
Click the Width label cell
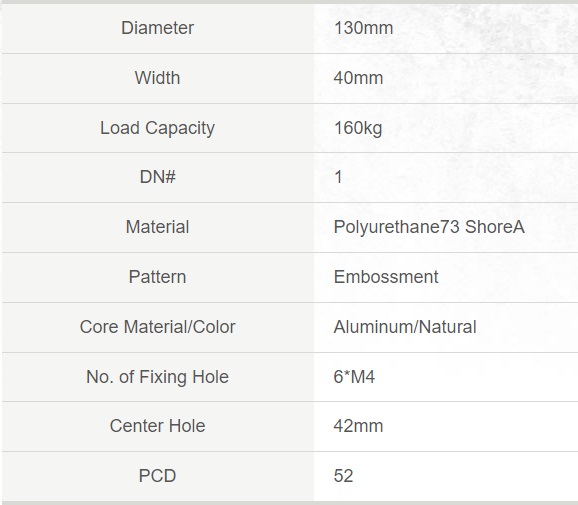click(x=157, y=78)
